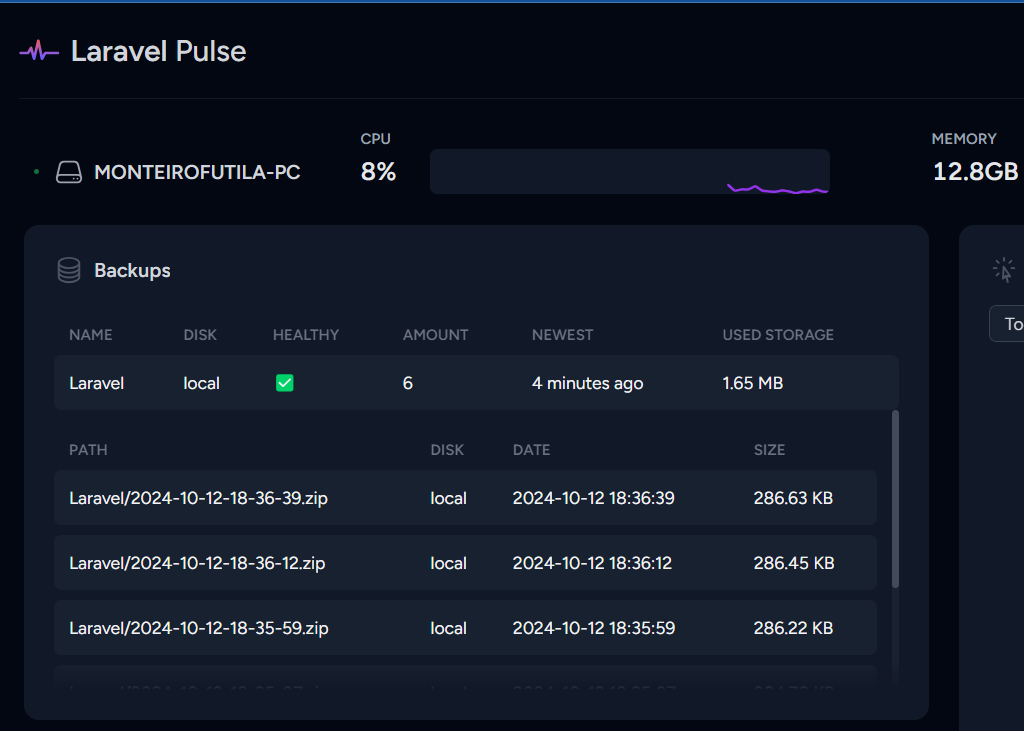
Task: Click the '4 minutes ago' newest value
Action: pyautogui.click(x=587, y=383)
